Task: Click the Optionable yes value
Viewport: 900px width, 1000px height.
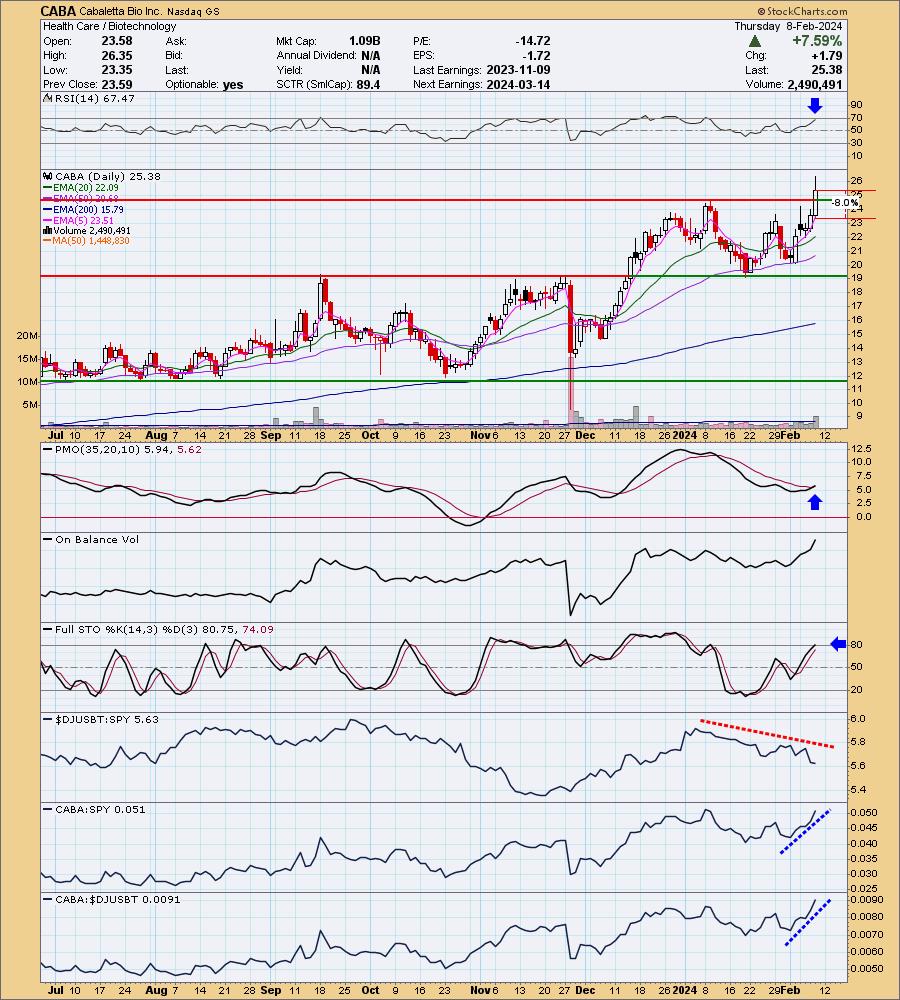Action: coord(233,85)
